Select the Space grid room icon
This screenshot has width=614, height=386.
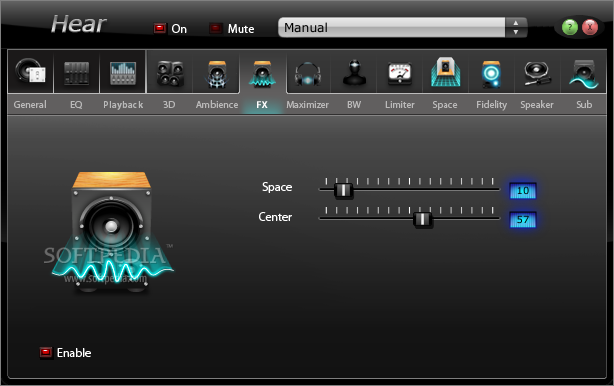(x=445, y=72)
